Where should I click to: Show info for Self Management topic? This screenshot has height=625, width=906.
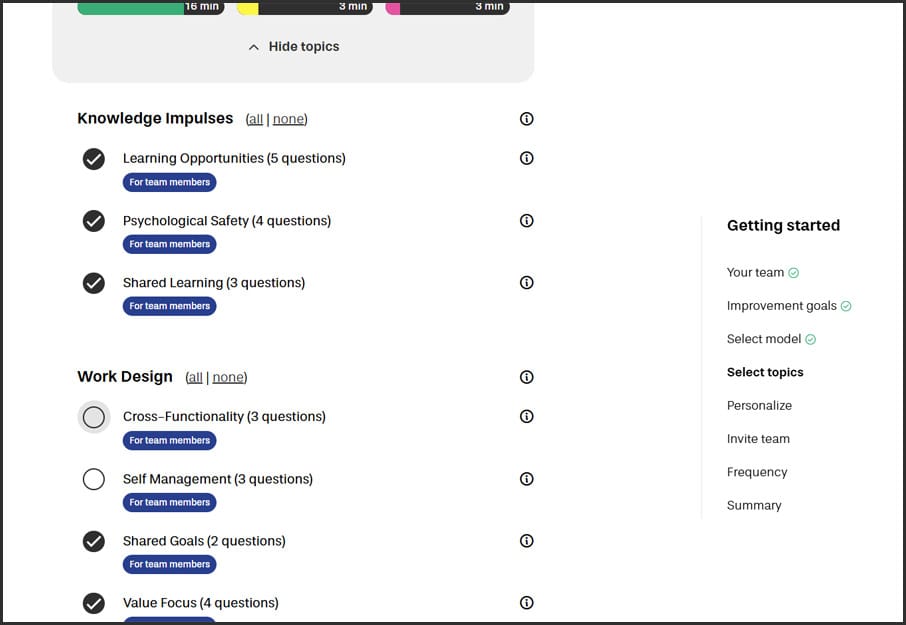pyautogui.click(x=527, y=479)
